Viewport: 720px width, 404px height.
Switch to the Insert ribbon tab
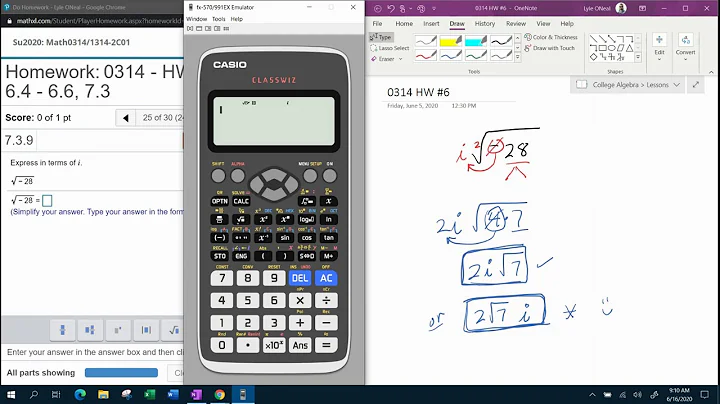[431, 23]
